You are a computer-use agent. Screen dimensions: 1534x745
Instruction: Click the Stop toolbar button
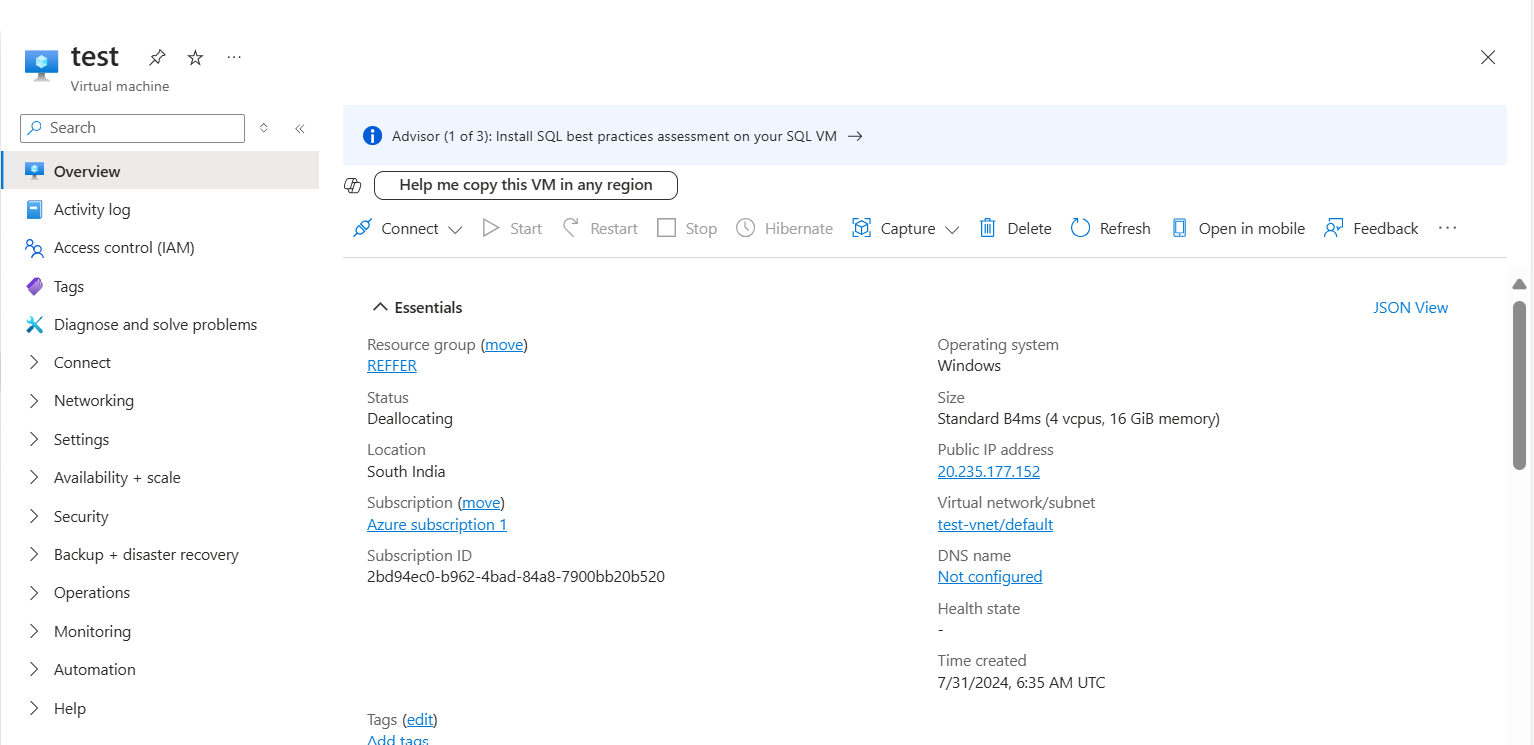point(687,228)
